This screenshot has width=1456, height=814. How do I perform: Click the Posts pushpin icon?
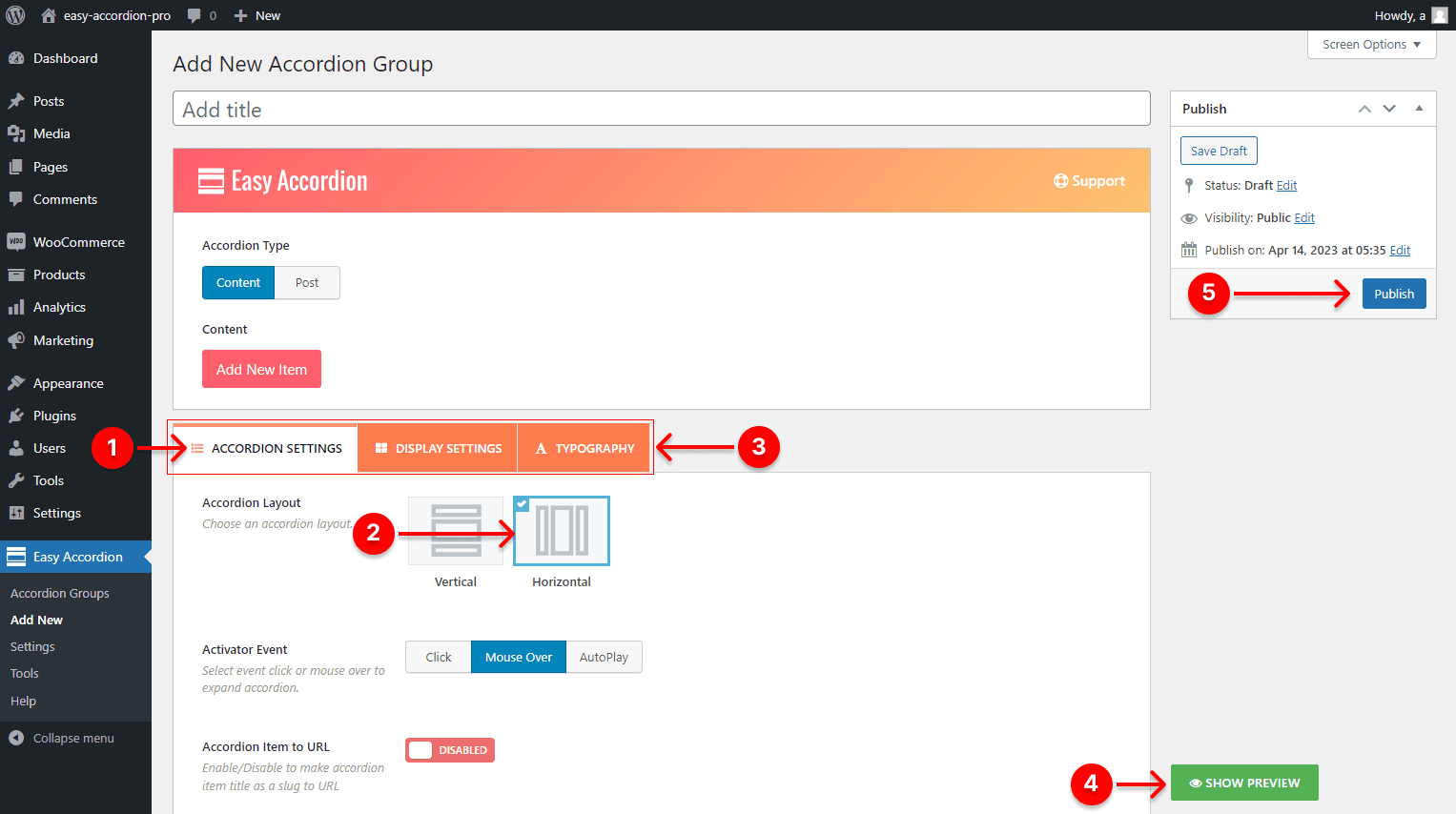16,101
